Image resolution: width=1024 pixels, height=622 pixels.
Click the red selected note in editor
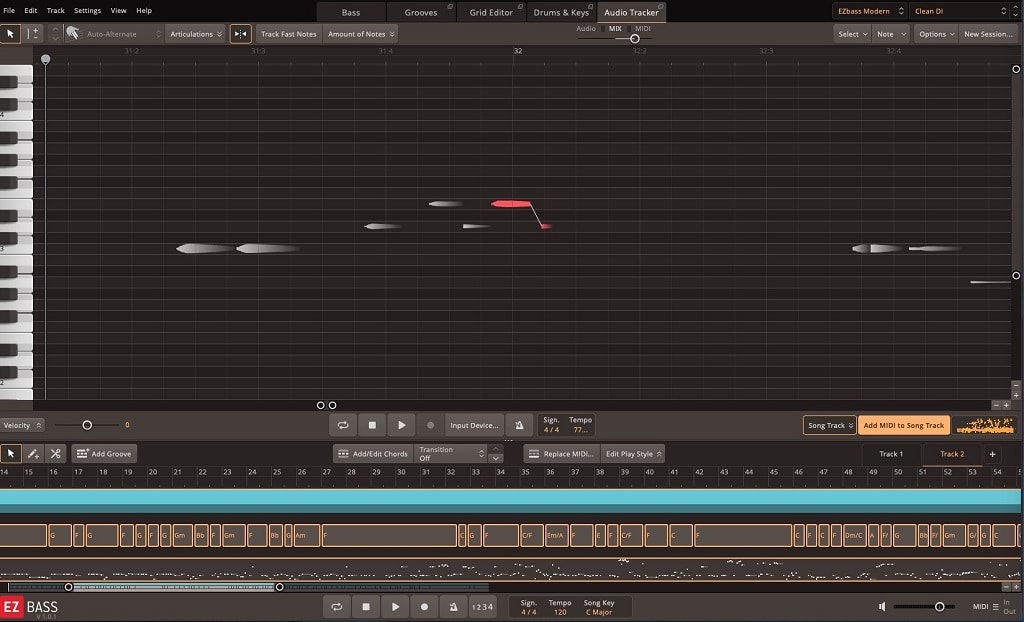coord(511,204)
